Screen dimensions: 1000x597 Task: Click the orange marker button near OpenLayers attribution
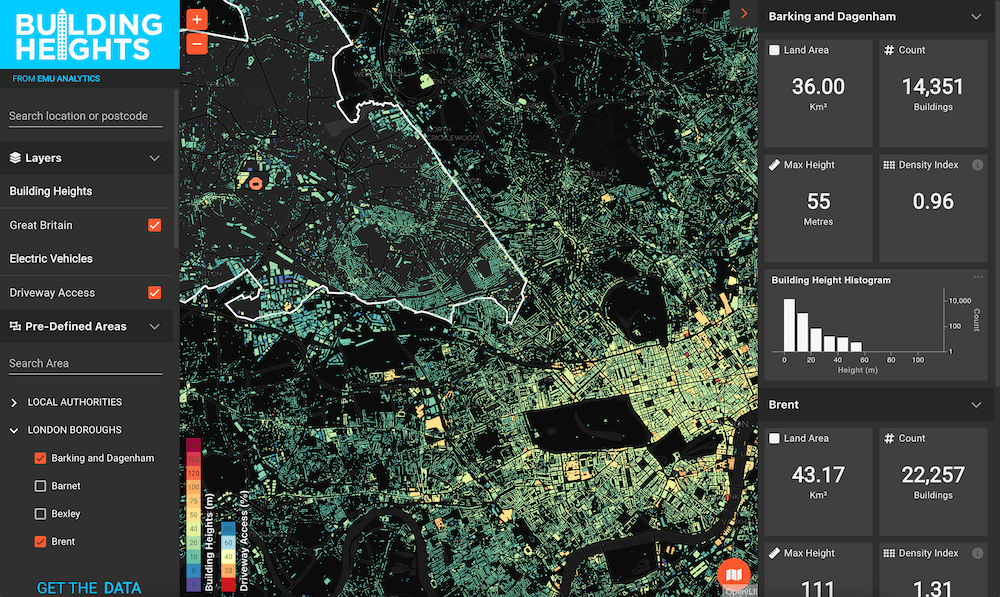coord(735,575)
